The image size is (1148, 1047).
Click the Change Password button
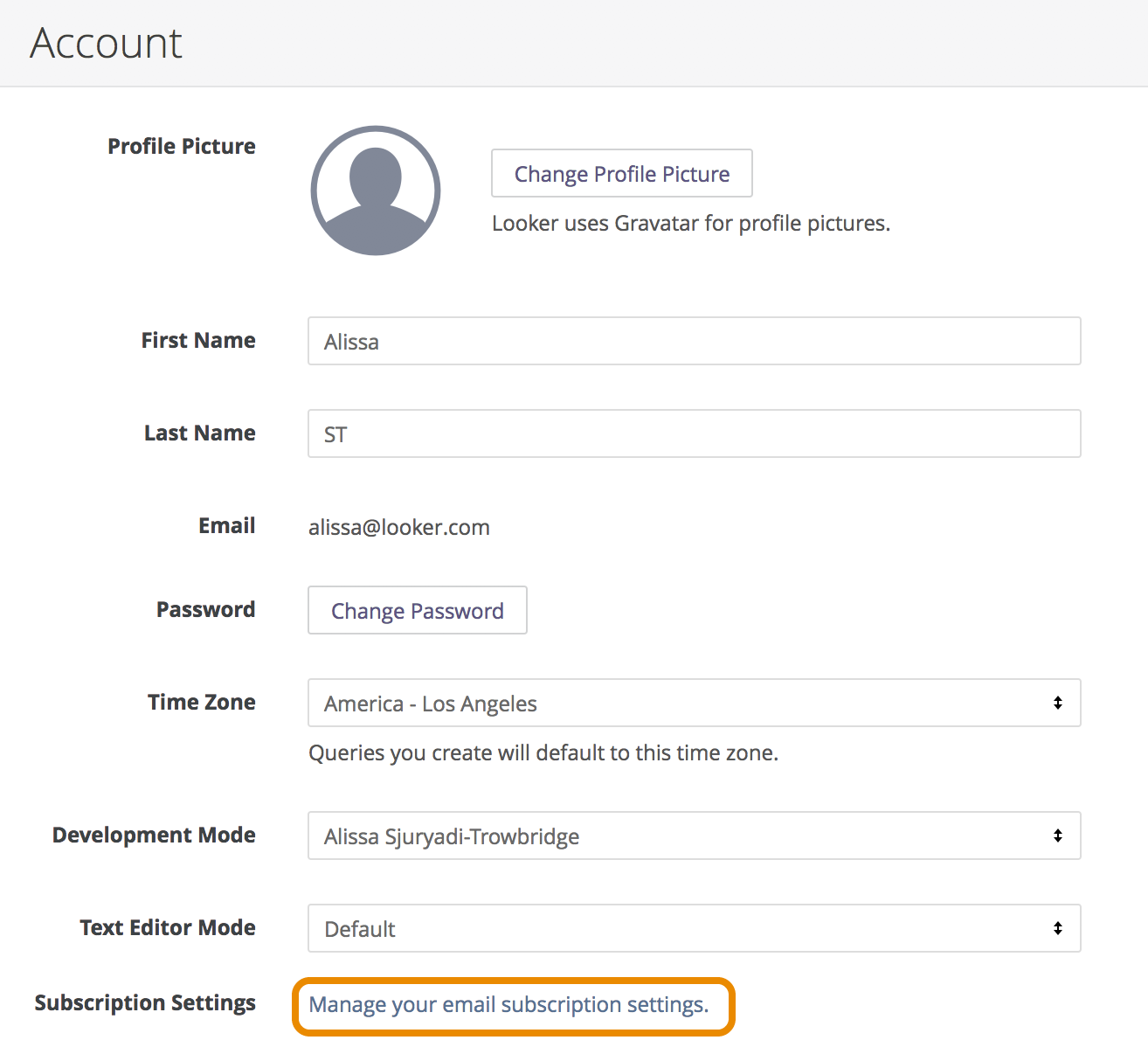point(417,610)
